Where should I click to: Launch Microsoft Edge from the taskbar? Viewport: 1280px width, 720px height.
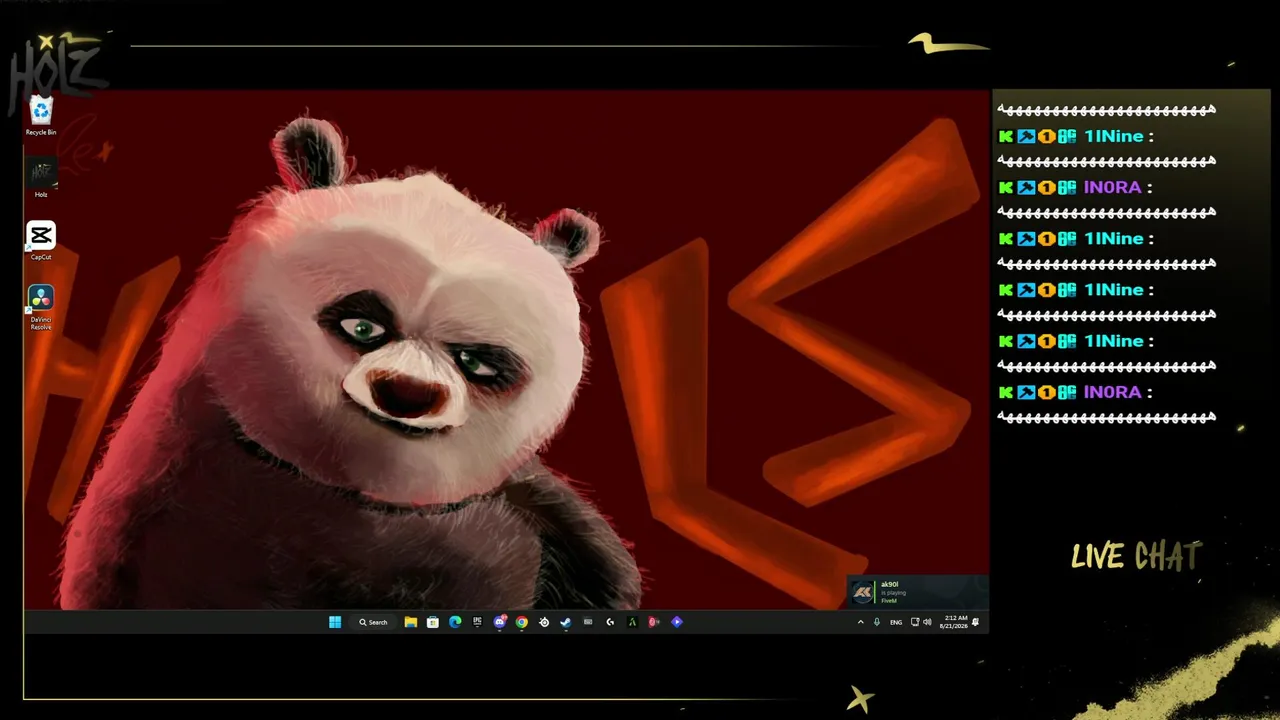click(x=455, y=622)
